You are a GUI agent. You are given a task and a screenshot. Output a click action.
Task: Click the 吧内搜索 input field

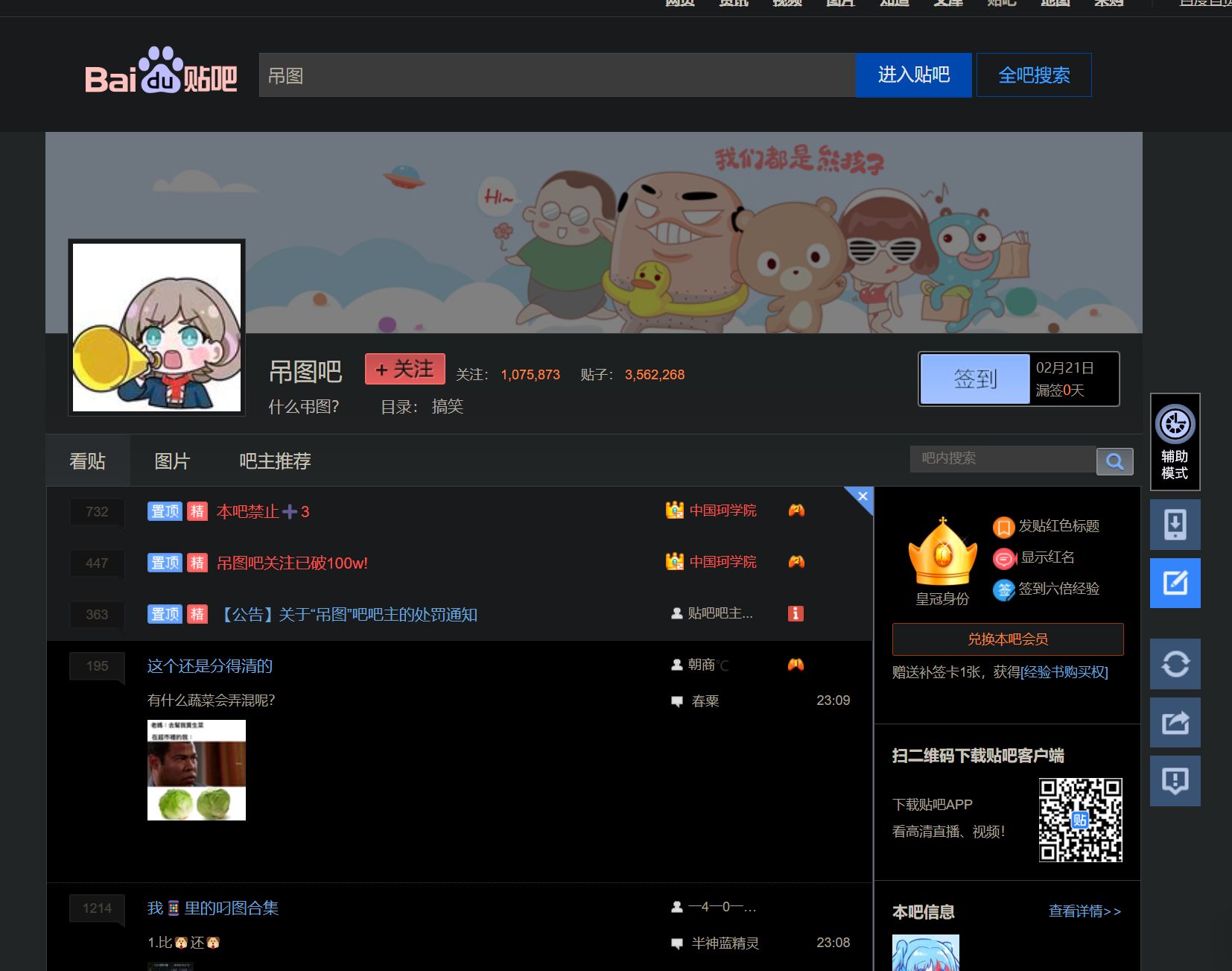tap(1002, 458)
